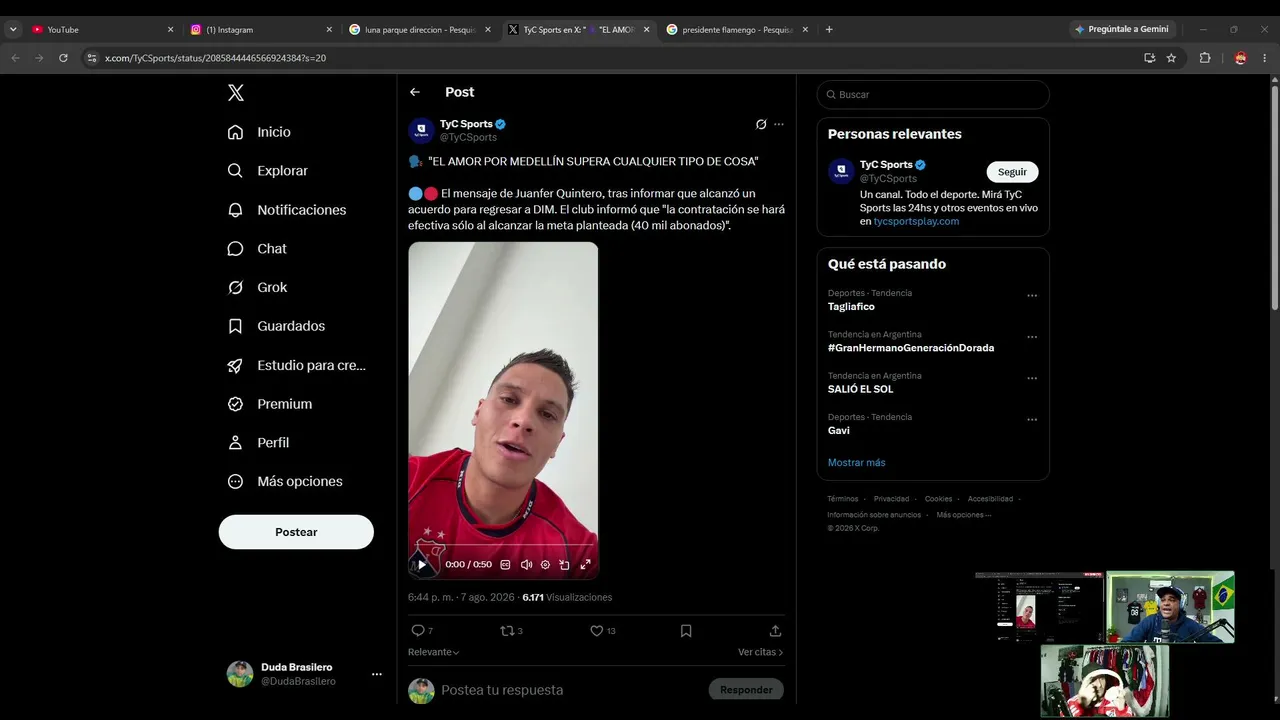Mute the video volume
Image resolution: width=1280 pixels, height=720 pixels.
point(526,564)
